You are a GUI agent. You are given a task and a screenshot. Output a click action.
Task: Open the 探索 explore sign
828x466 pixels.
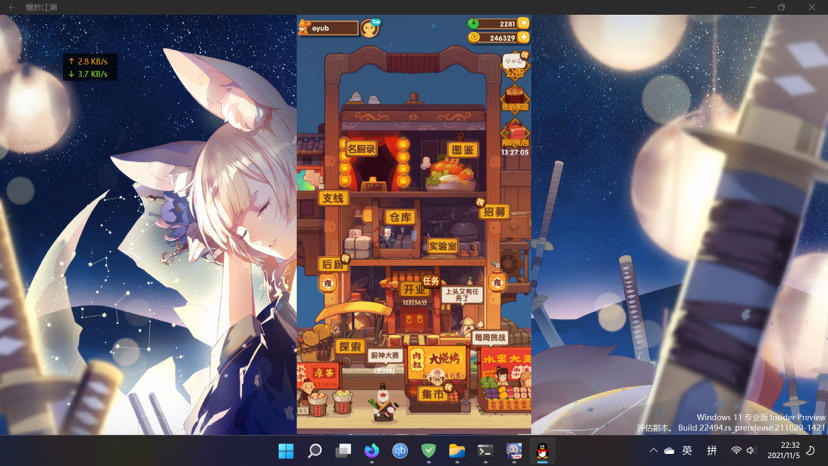coord(350,347)
